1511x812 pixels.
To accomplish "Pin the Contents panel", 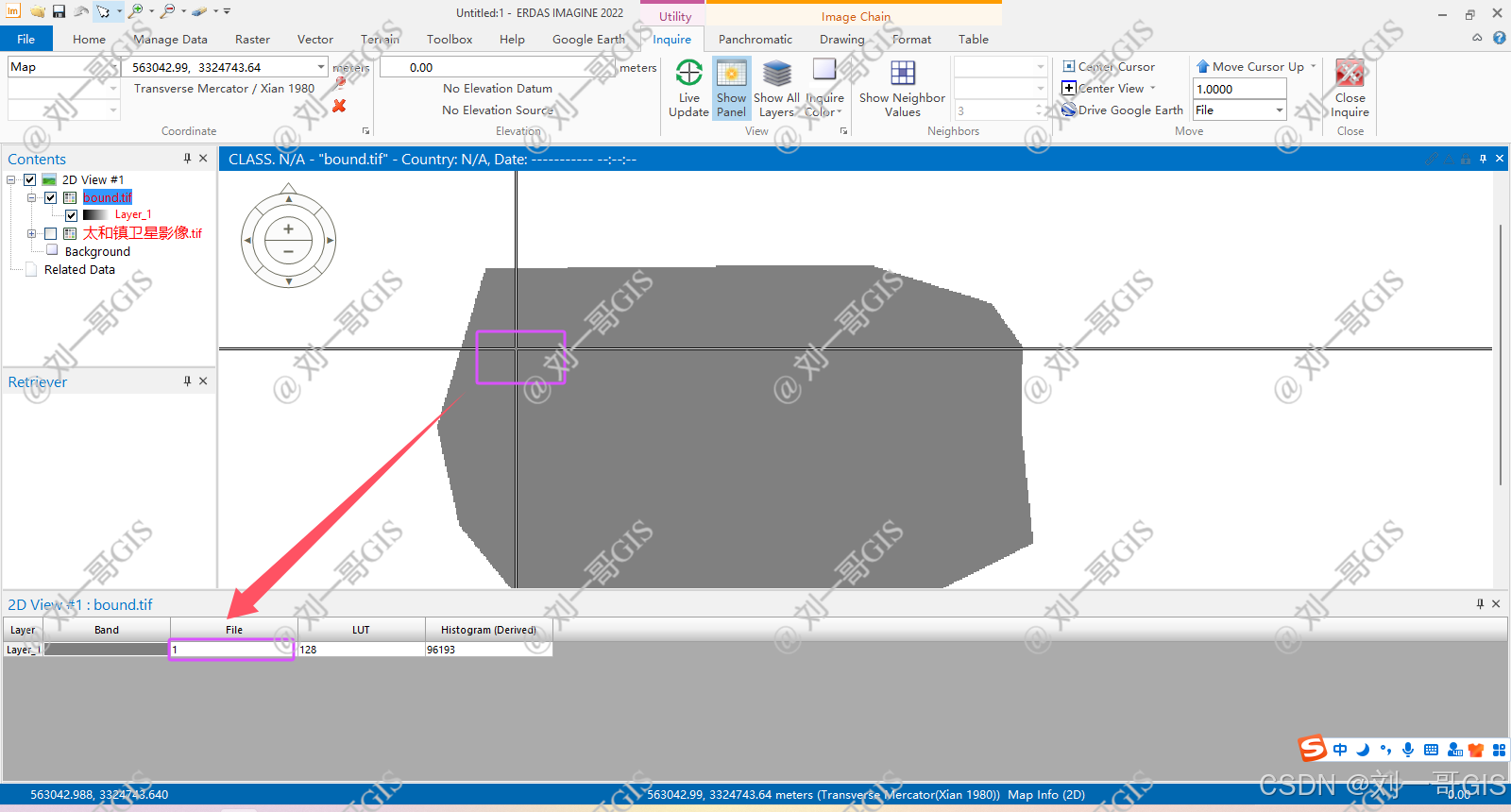I will point(187,159).
